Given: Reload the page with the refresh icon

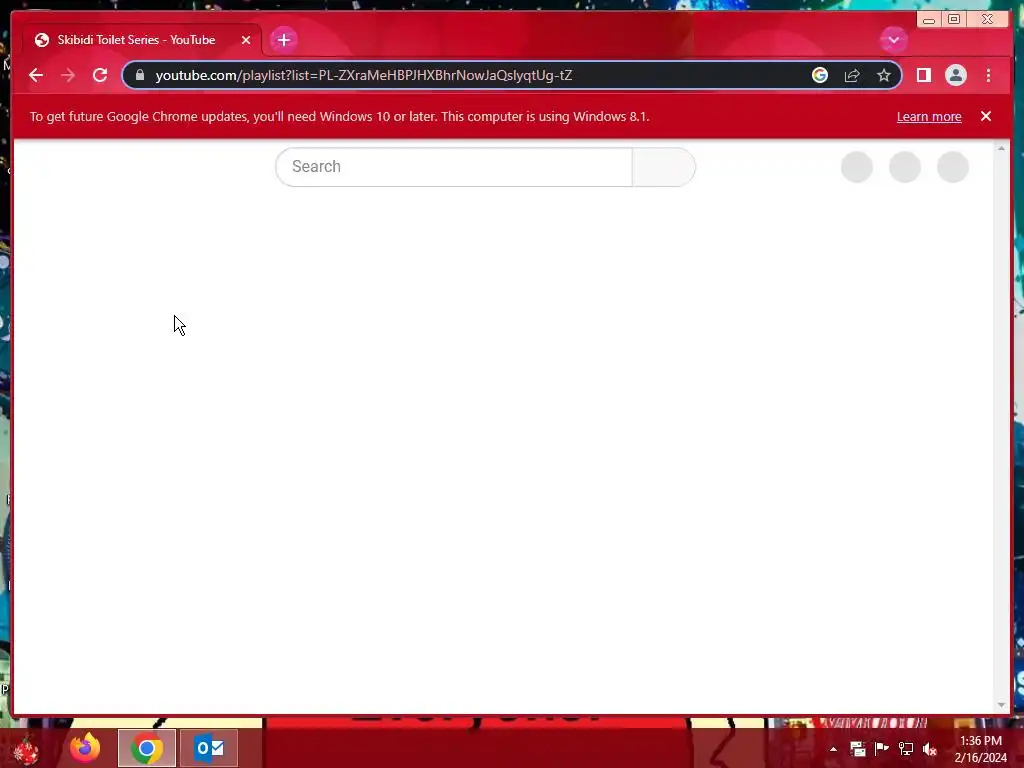Looking at the screenshot, I should 100,75.
